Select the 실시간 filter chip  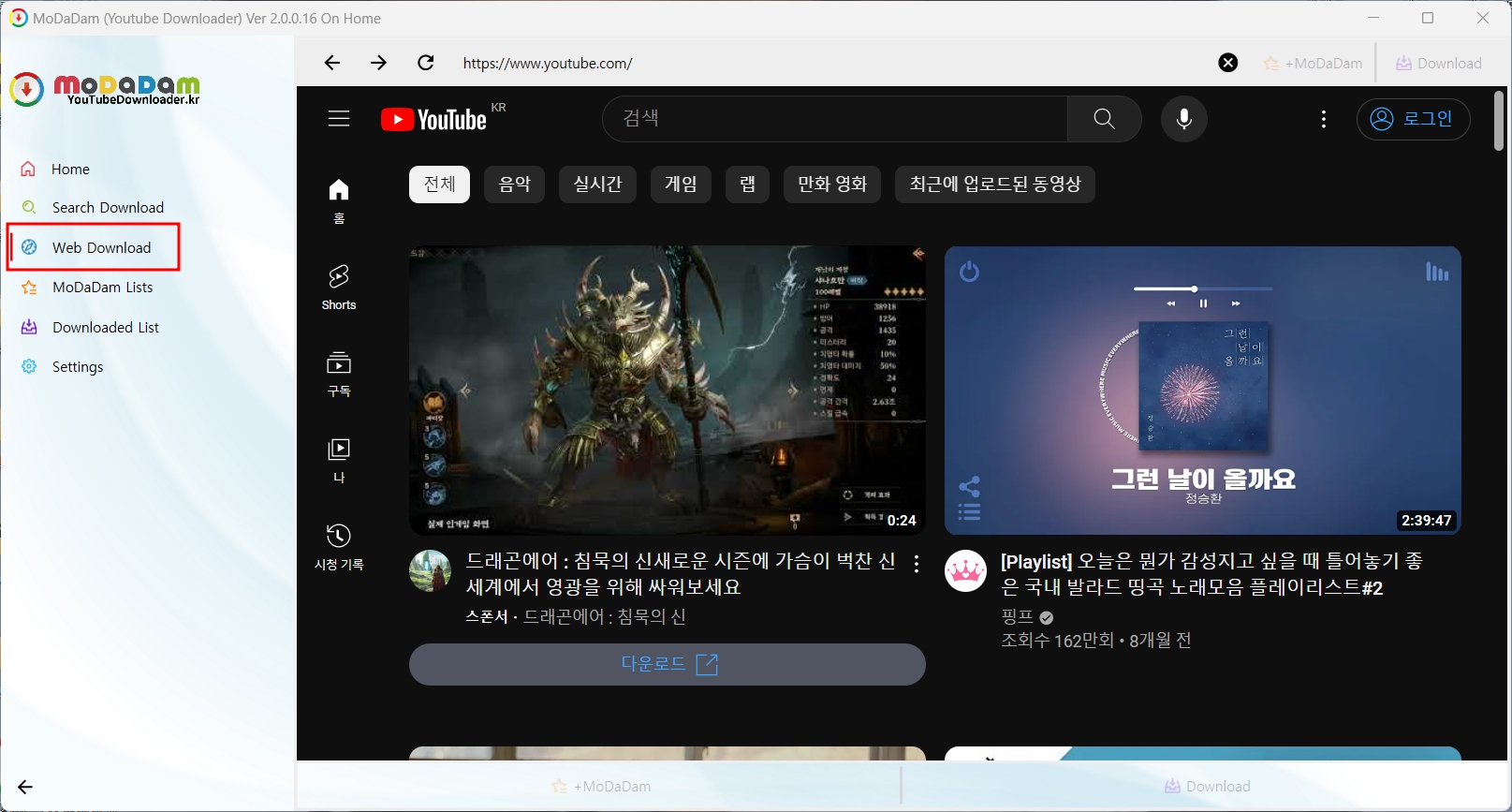[597, 185]
